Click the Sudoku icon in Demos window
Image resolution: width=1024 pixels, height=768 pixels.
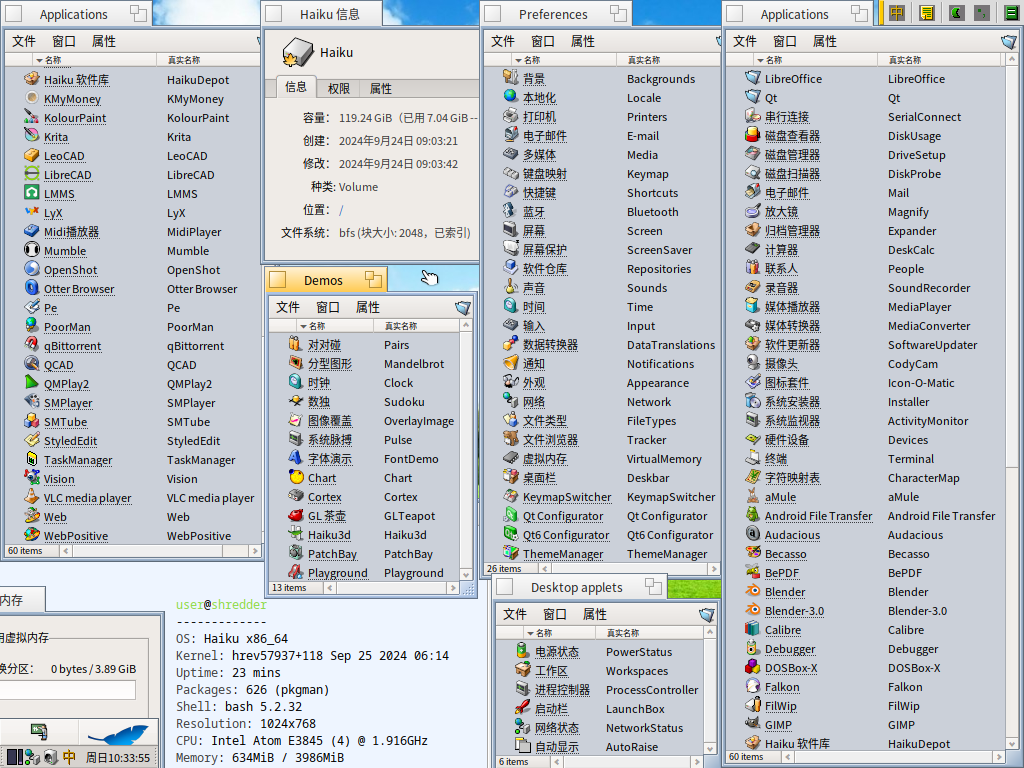(x=296, y=400)
